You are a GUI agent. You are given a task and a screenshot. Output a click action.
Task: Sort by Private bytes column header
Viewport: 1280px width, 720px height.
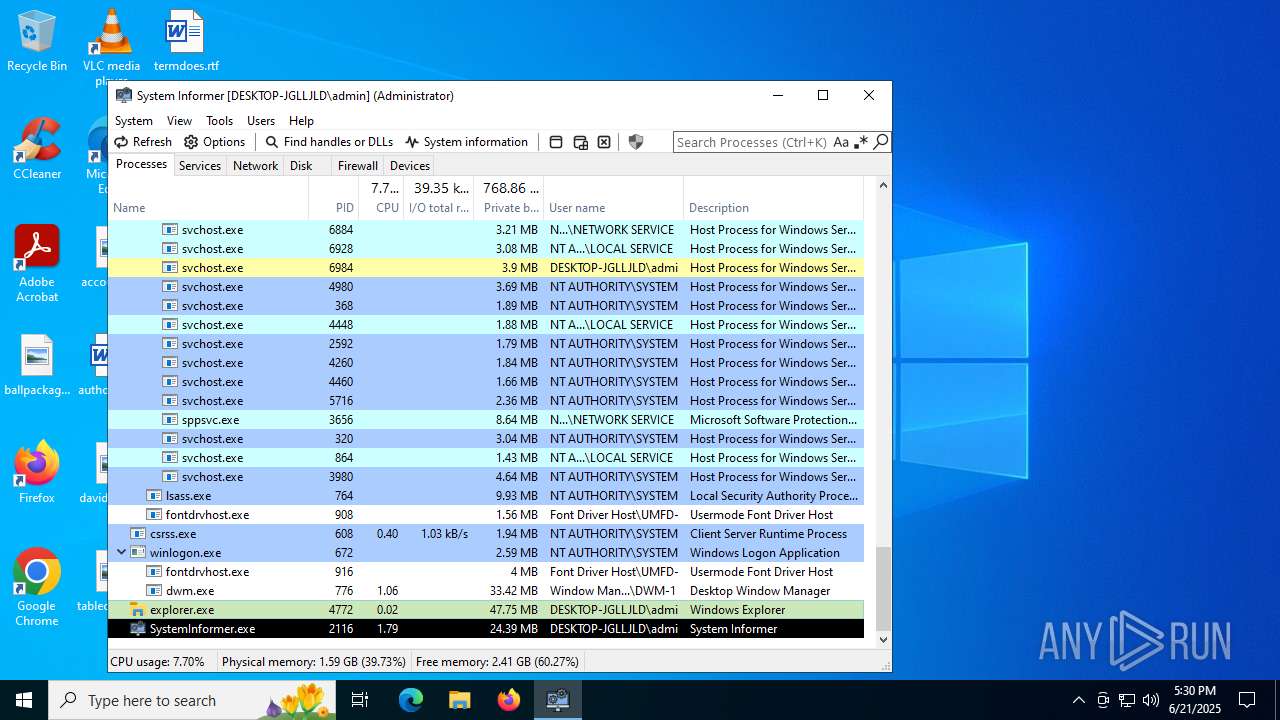(x=509, y=198)
